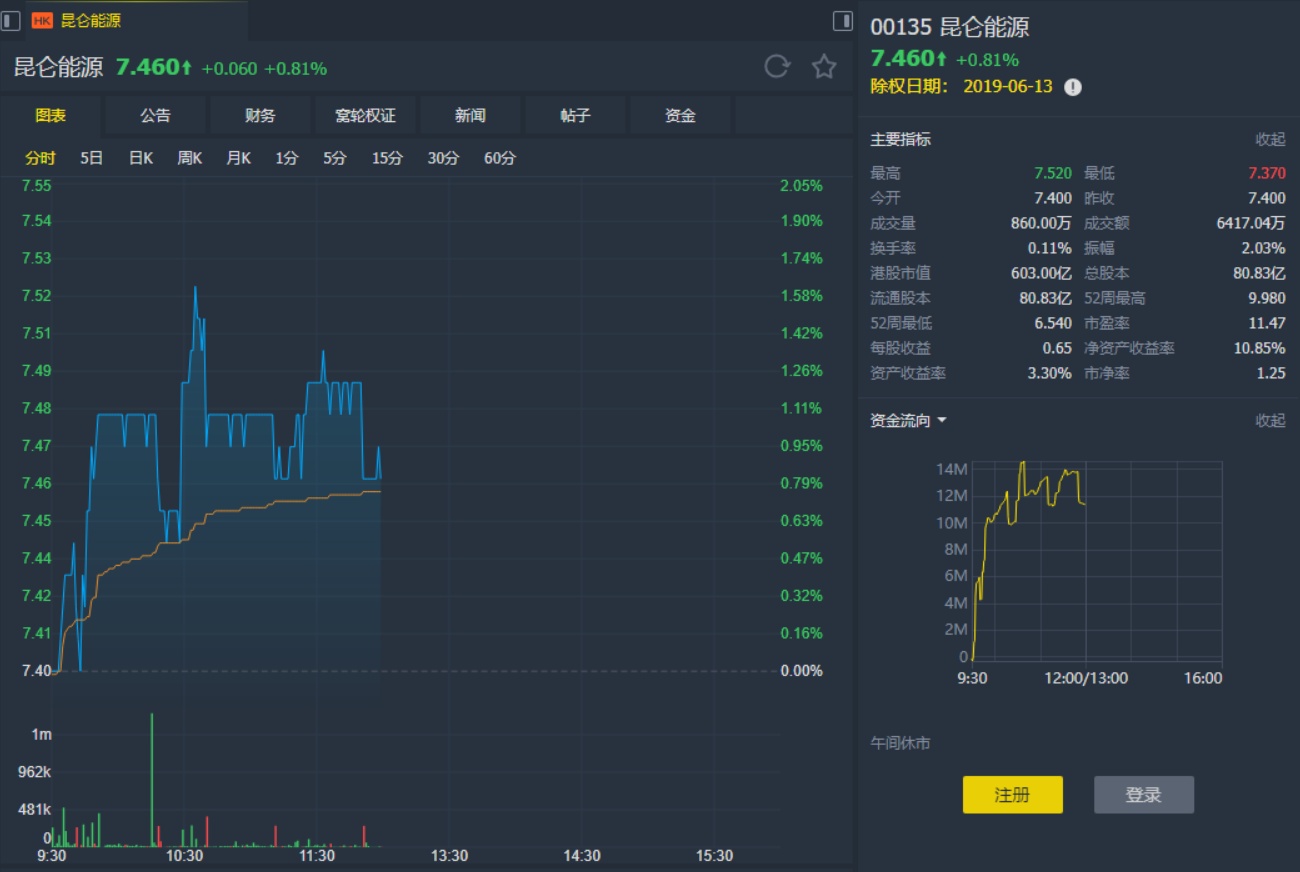
Task: Expand the 资金流向 dropdown arrow
Action: (941, 421)
